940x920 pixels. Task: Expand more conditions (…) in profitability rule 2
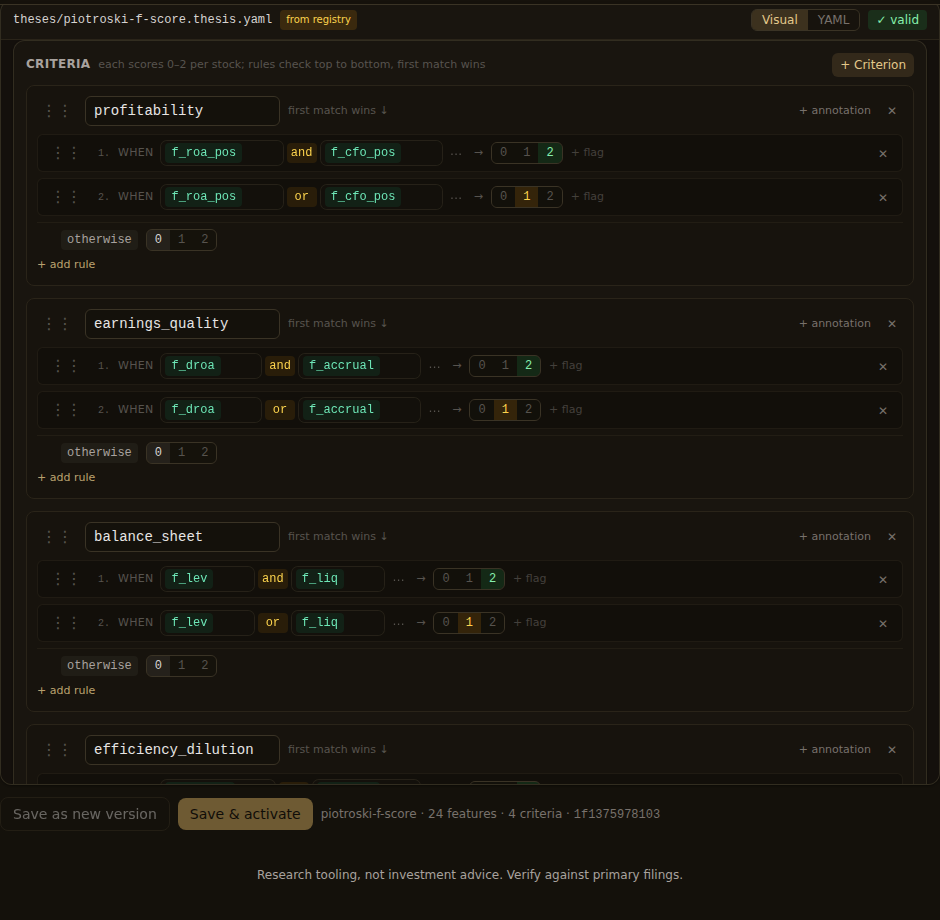(x=456, y=197)
